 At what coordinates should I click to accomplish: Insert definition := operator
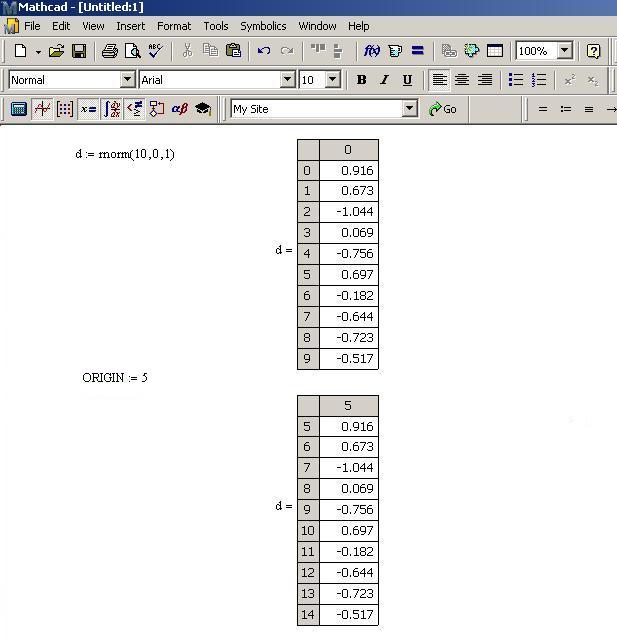[566, 109]
